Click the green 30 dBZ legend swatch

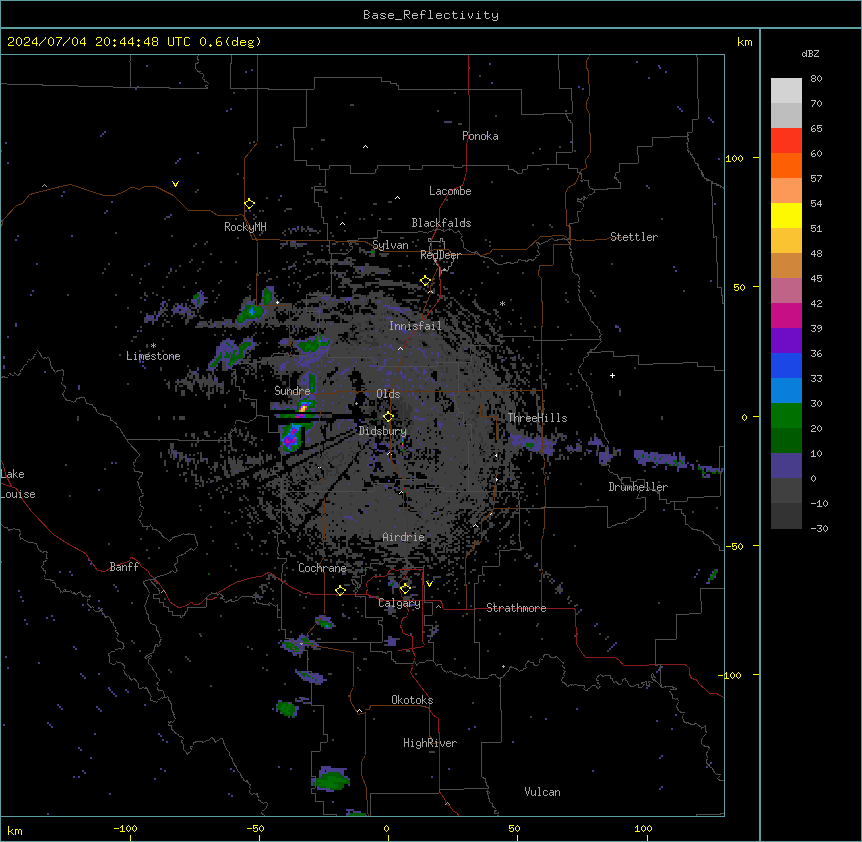coord(786,416)
